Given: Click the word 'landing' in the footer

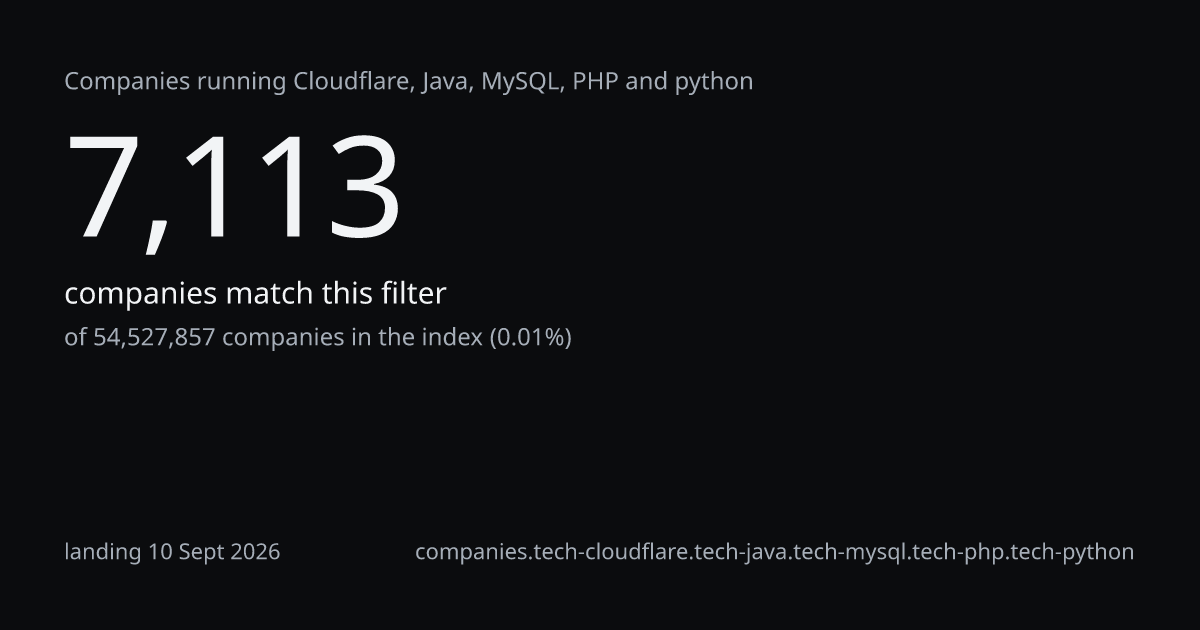Looking at the screenshot, I should coord(103,552).
